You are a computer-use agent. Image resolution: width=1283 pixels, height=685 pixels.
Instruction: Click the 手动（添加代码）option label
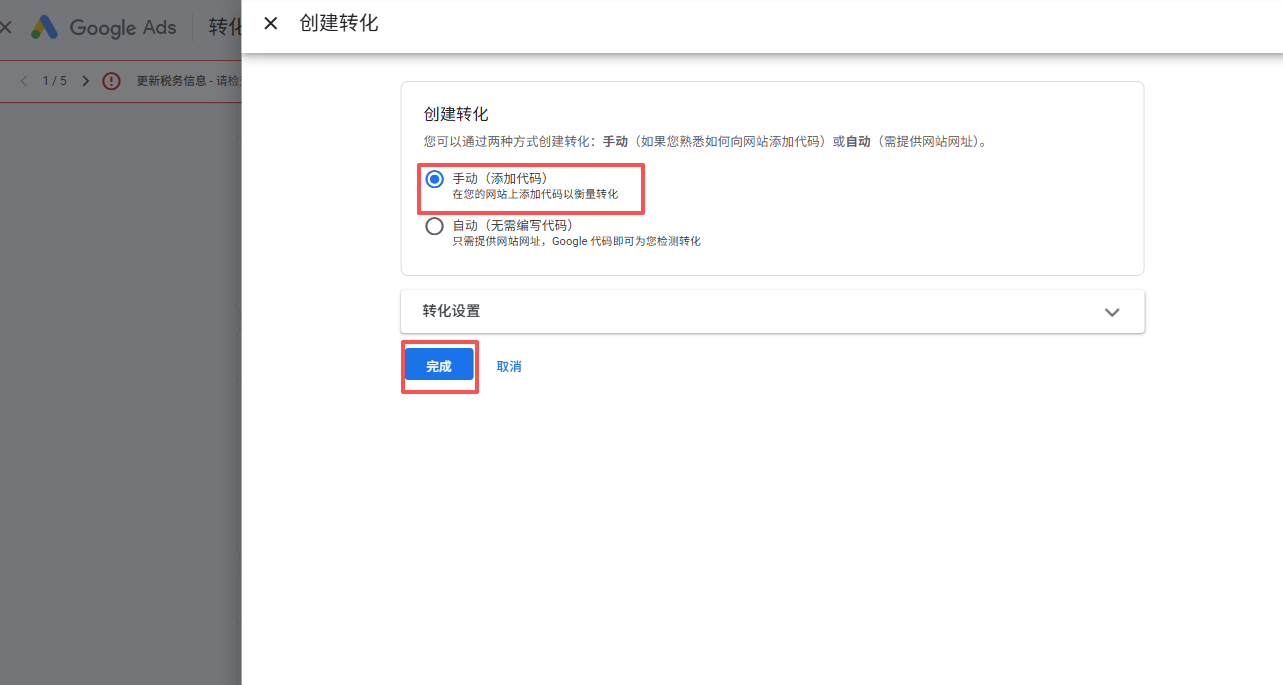[x=500, y=178]
